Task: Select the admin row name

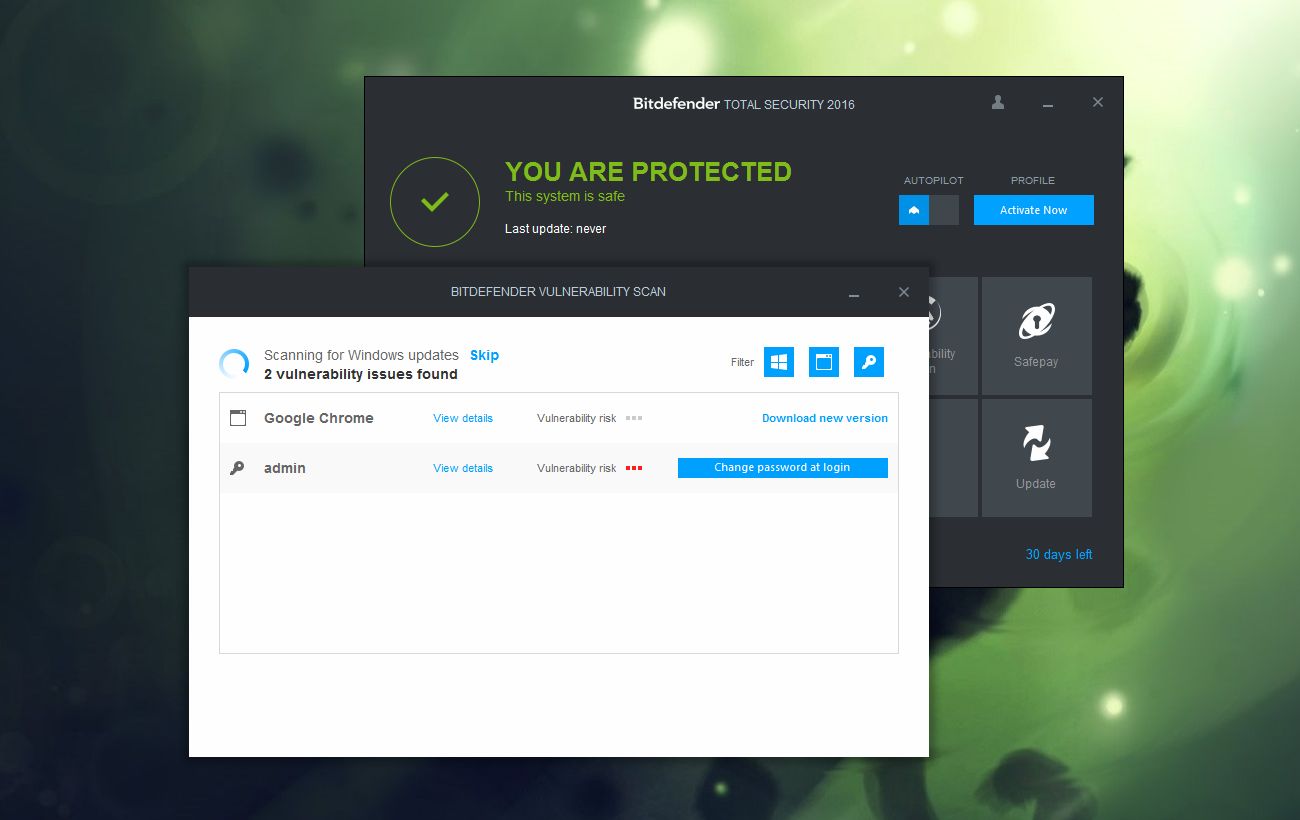Action: pos(285,468)
